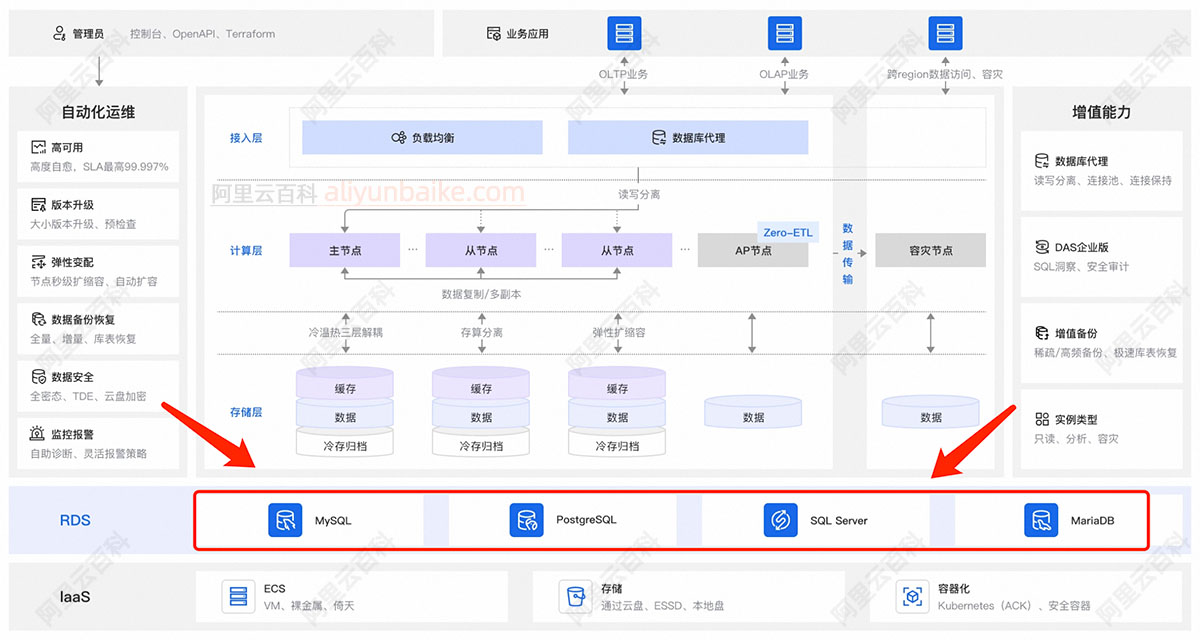
Task: Click the PostgreSQL database icon
Action: 526,521
